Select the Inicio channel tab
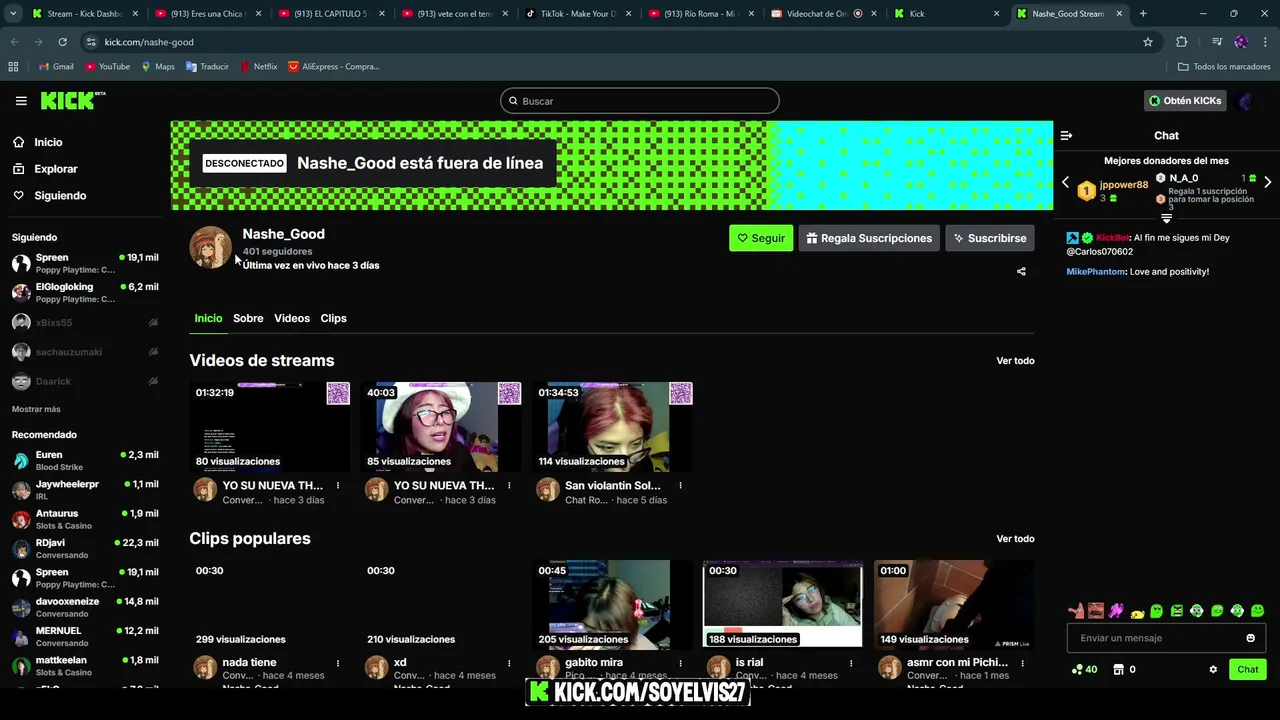 coord(208,318)
